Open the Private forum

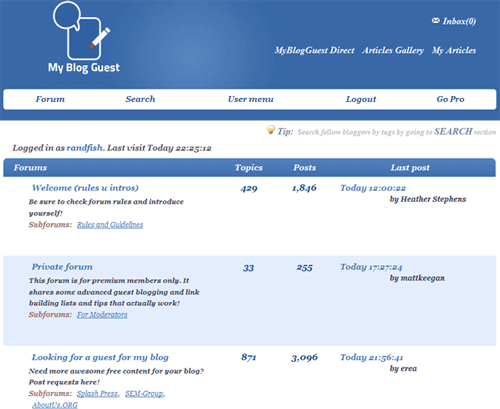[x=62, y=267]
